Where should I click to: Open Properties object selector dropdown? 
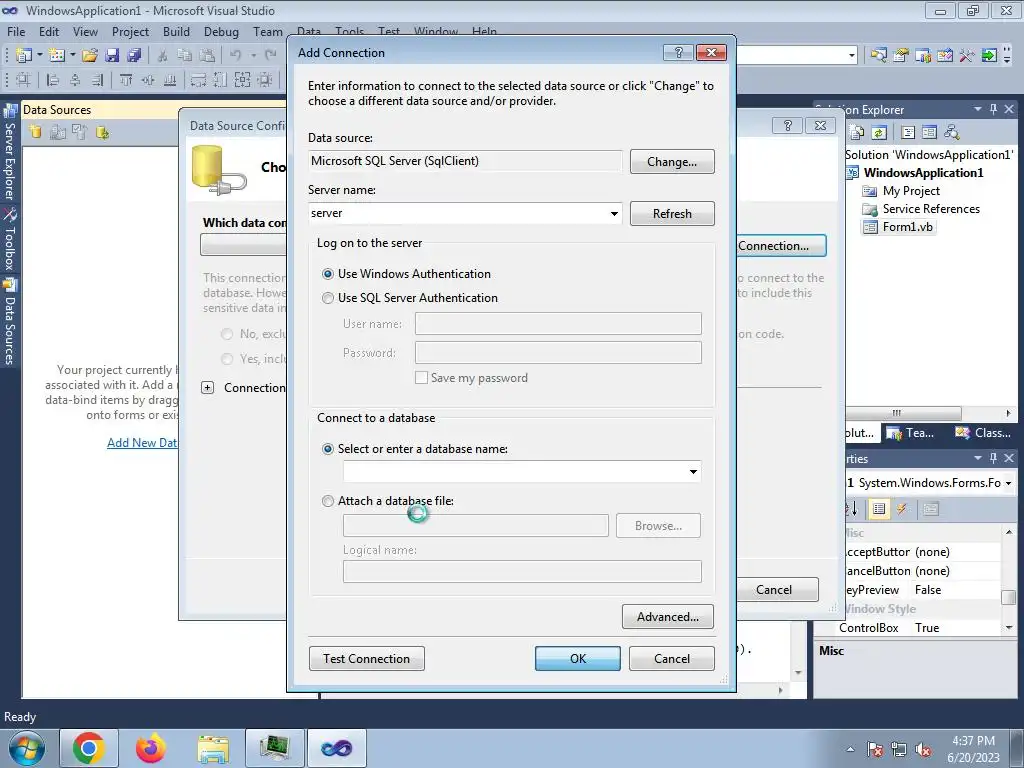pyautogui.click(x=1009, y=483)
